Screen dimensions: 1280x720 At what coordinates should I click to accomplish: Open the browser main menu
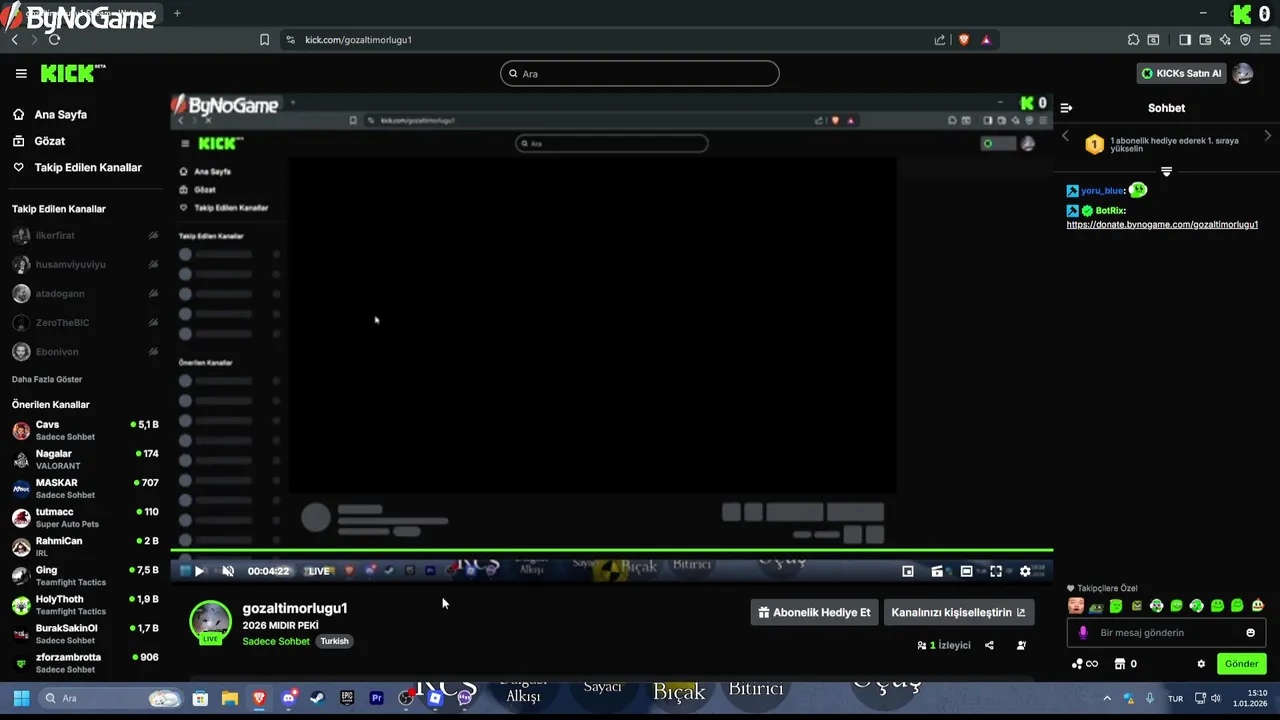1265,40
